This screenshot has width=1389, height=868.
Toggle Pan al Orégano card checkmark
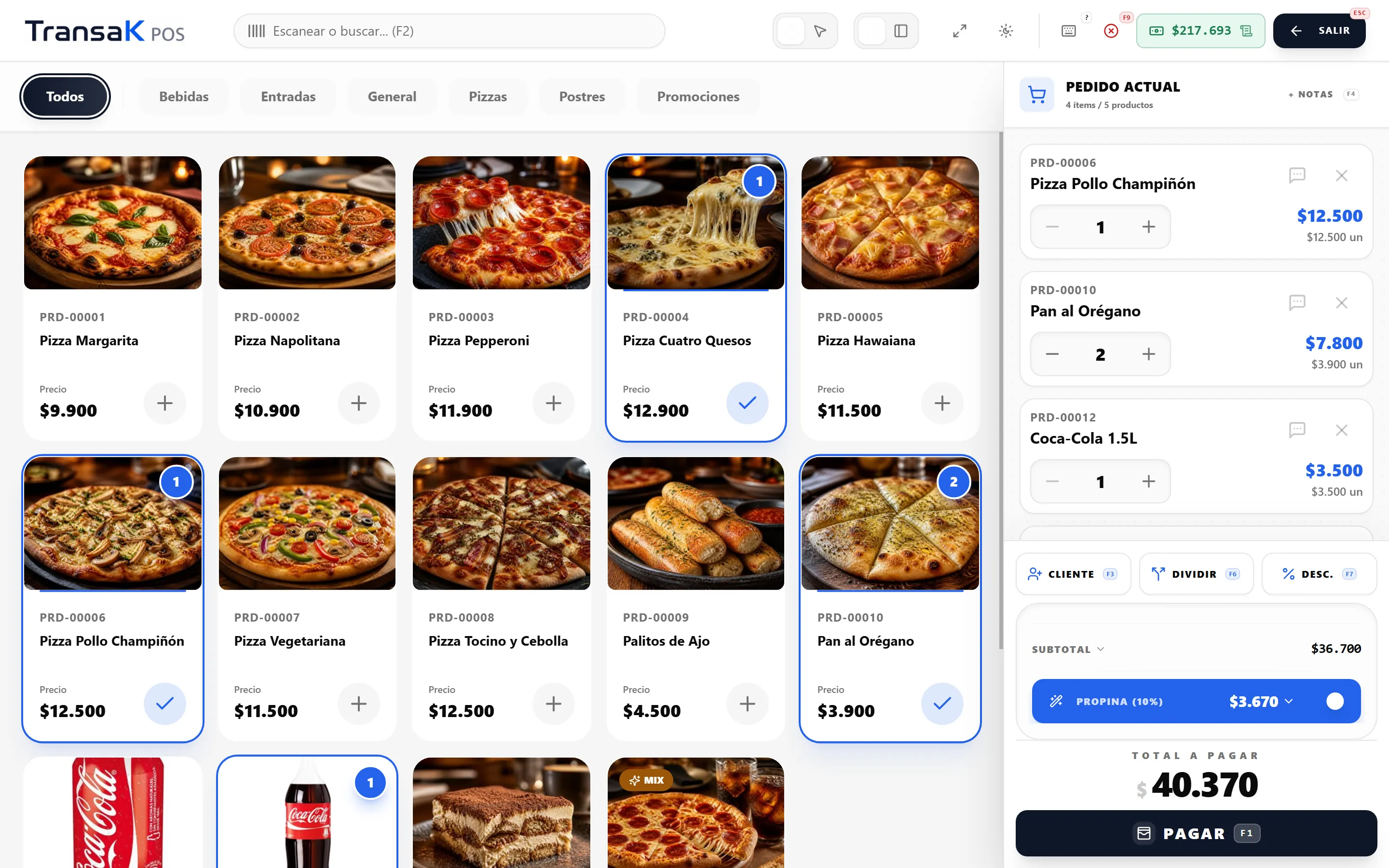[942, 703]
